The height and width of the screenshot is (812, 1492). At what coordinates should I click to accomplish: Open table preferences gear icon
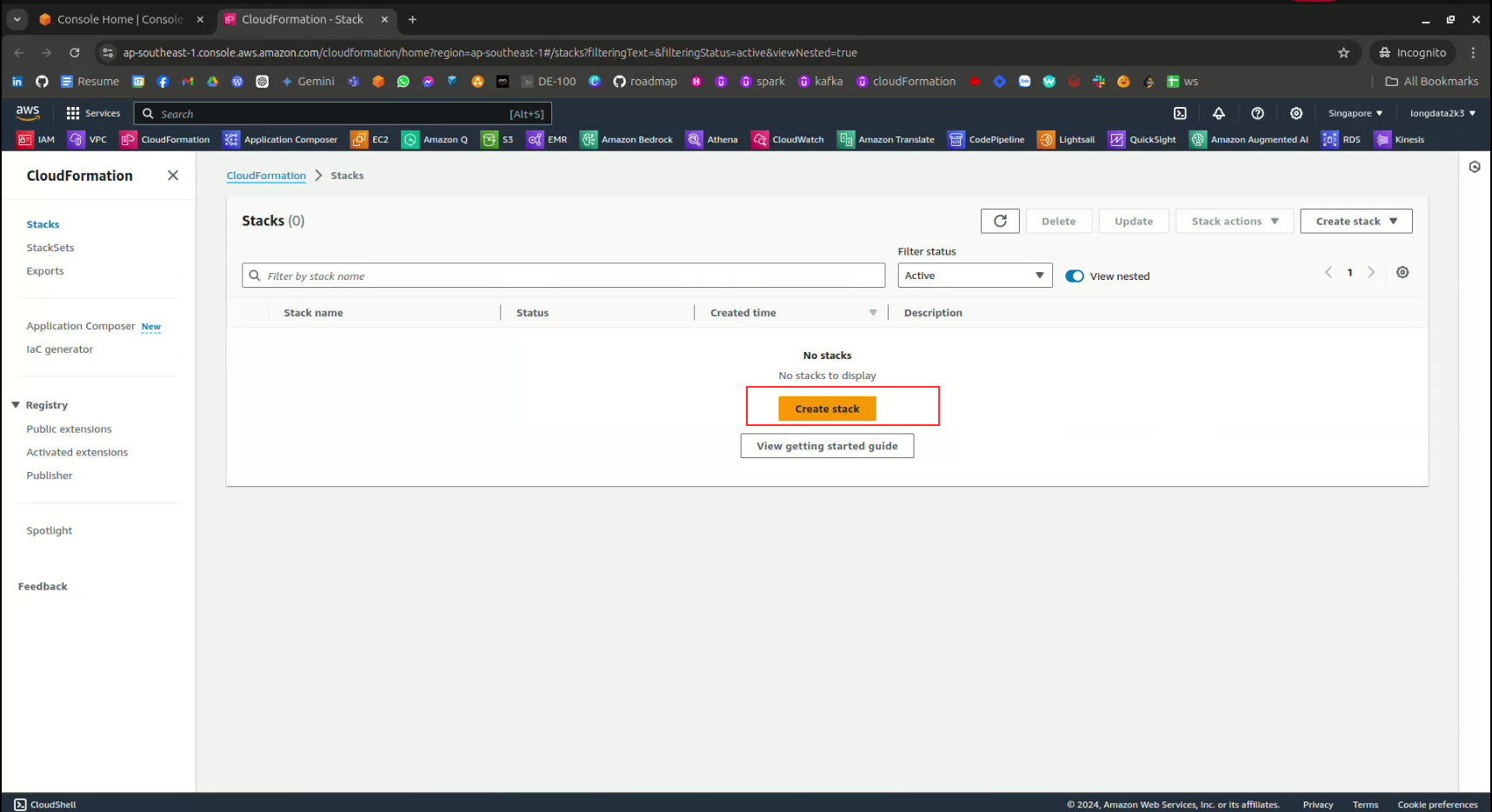click(x=1402, y=272)
